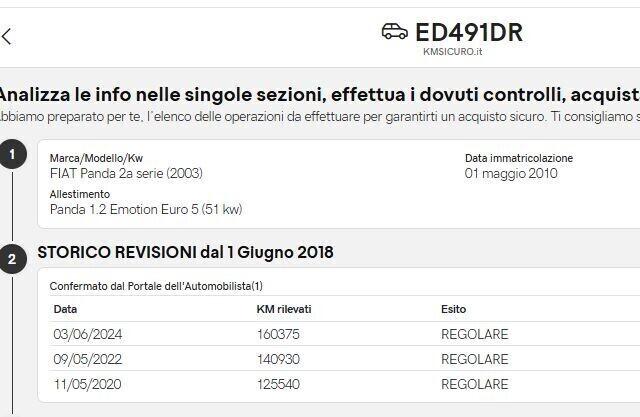
Task: Click the car icon beside the plate
Action: [395, 32]
